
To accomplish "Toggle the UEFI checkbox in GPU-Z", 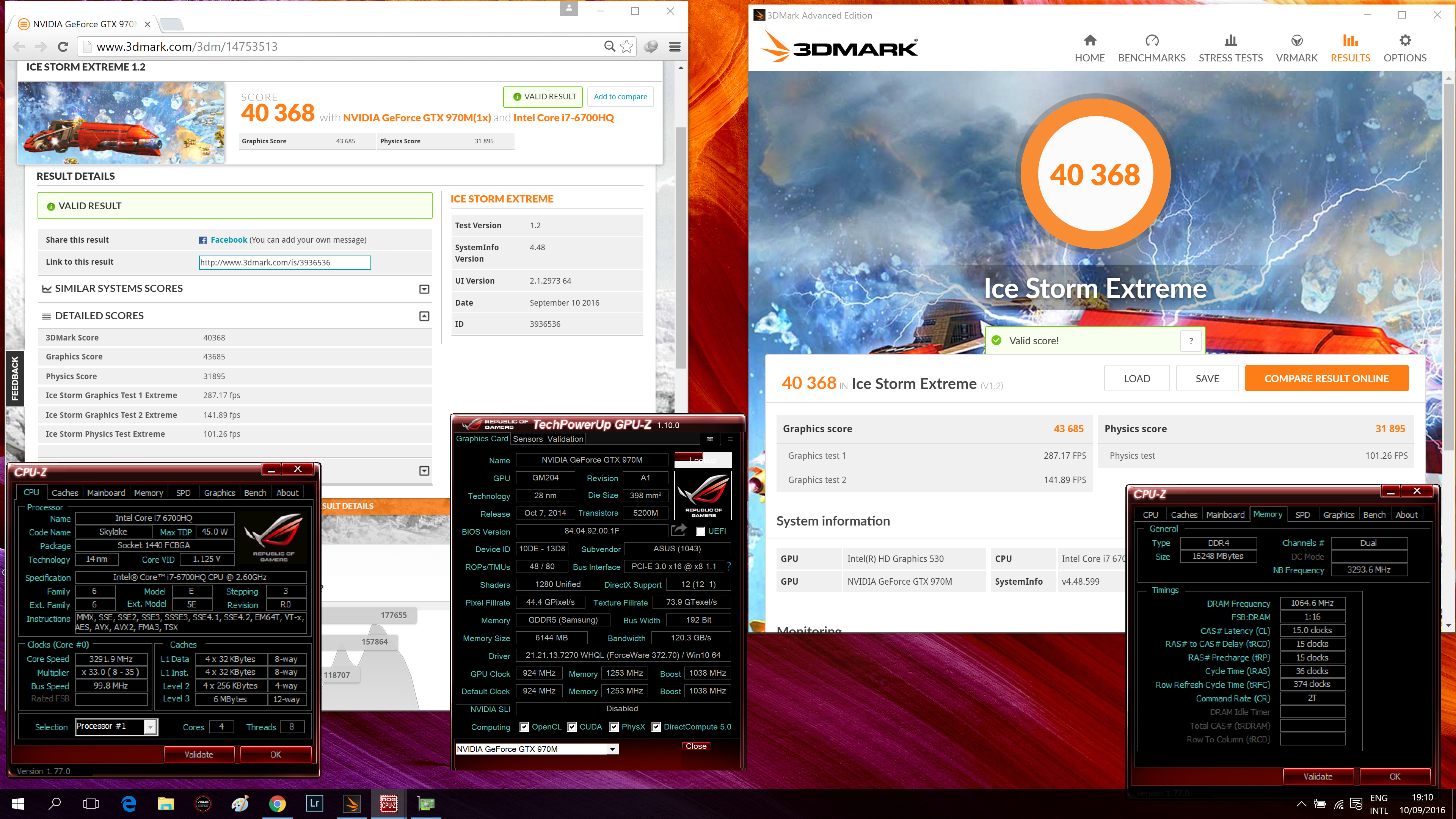I will tap(700, 531).
